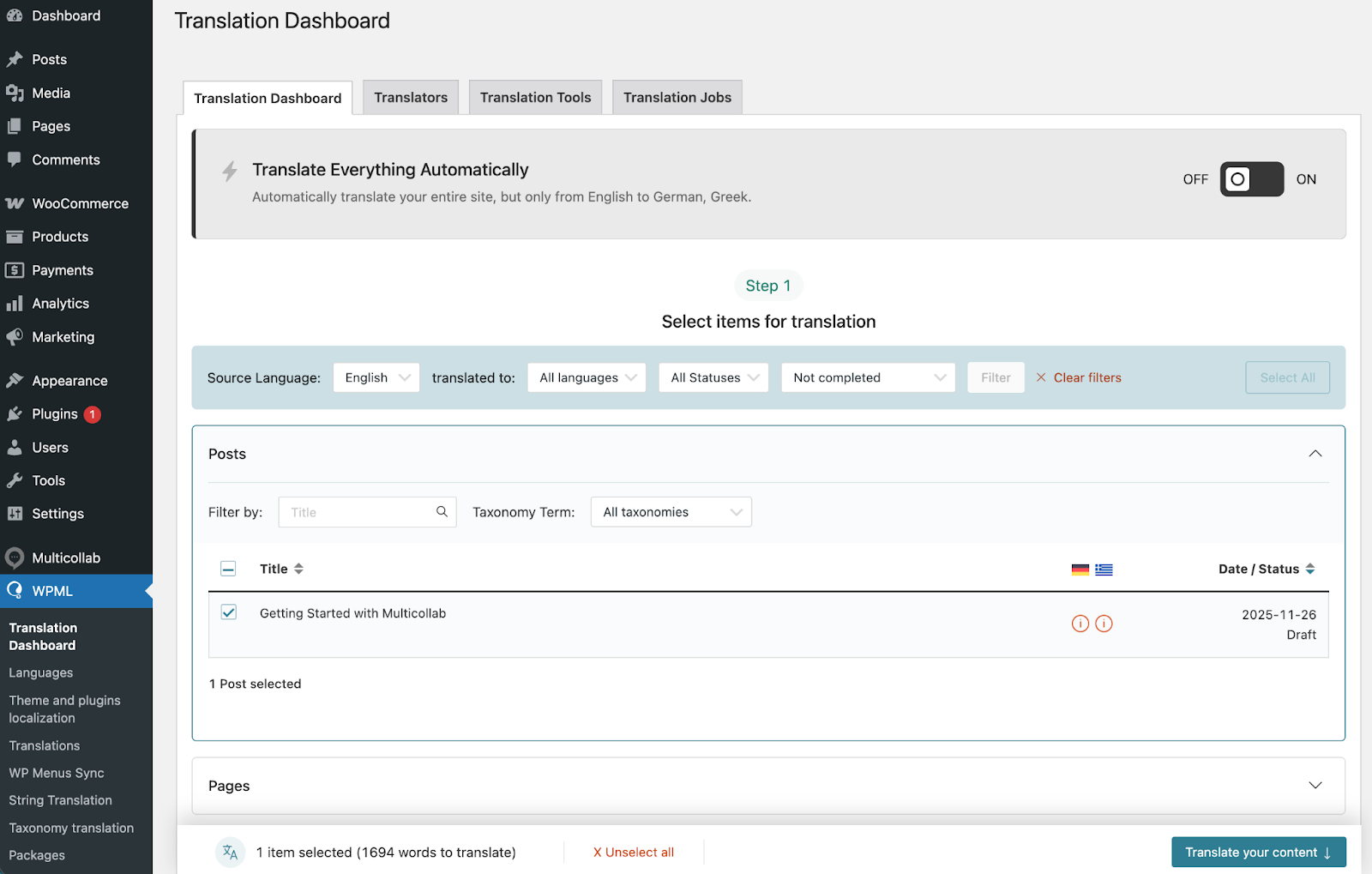Open the Not completed dropdown

868,377
